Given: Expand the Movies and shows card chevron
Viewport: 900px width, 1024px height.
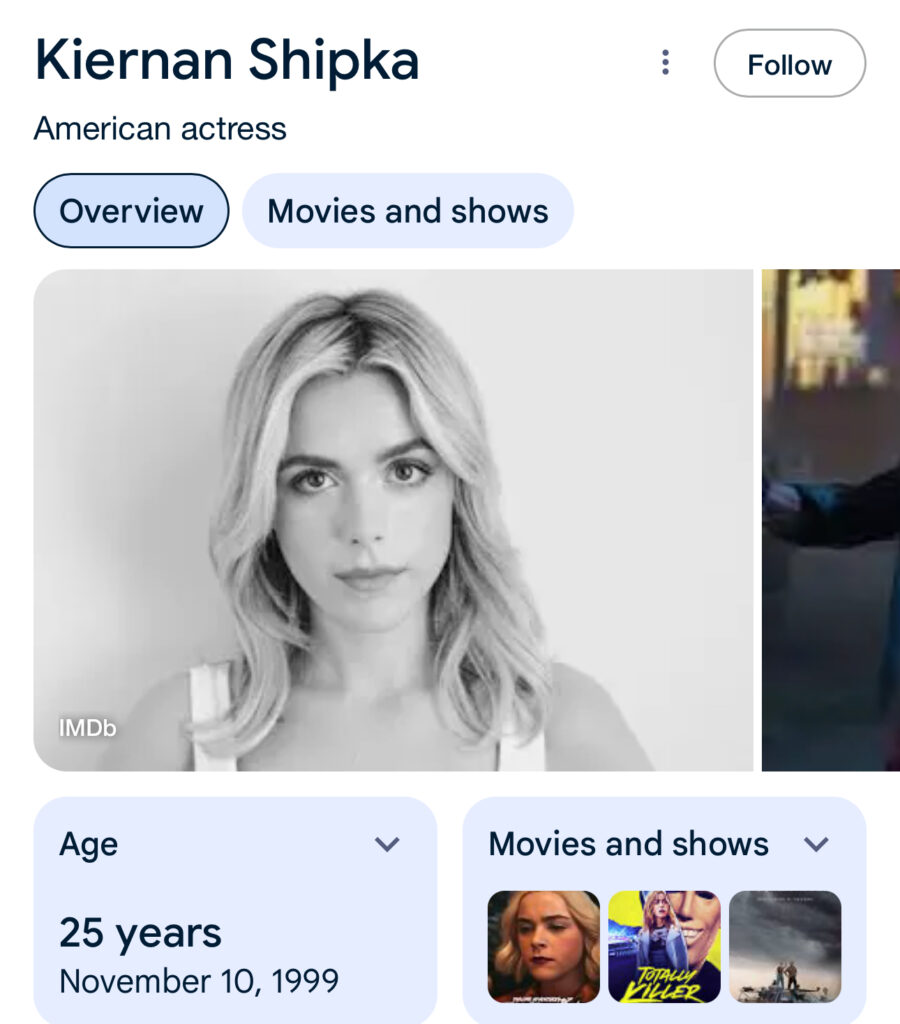Looking at the screenshot, I should click(817, 845).
